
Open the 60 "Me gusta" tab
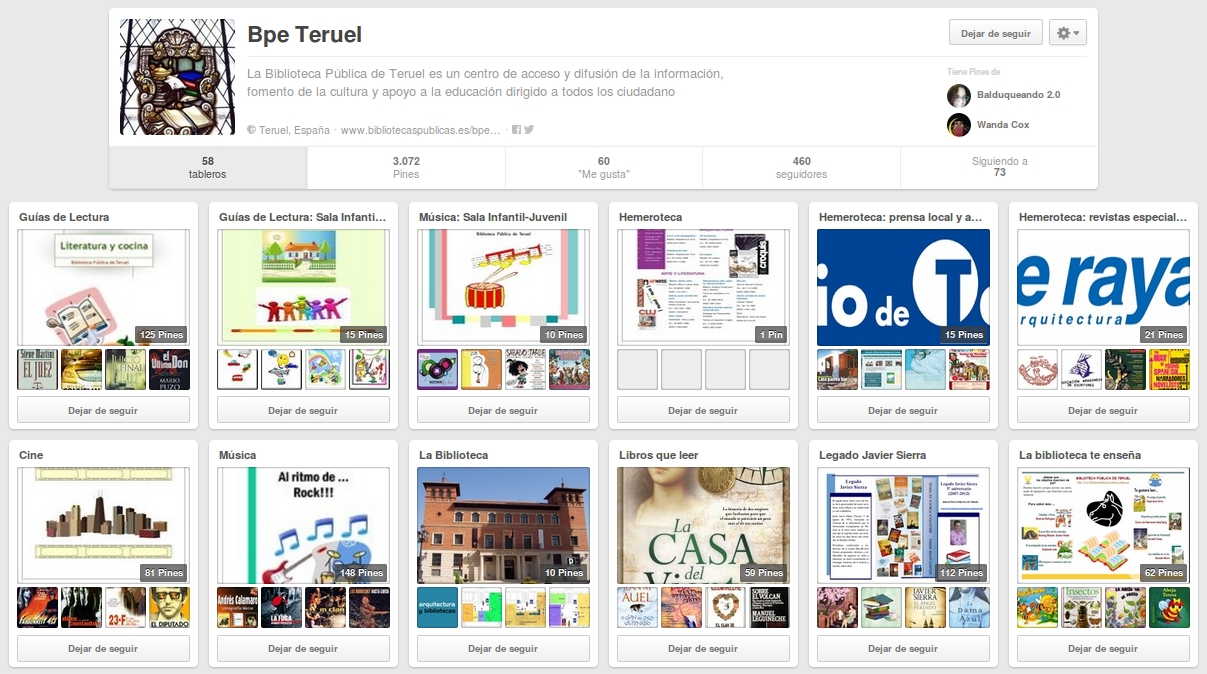point(604,167)
